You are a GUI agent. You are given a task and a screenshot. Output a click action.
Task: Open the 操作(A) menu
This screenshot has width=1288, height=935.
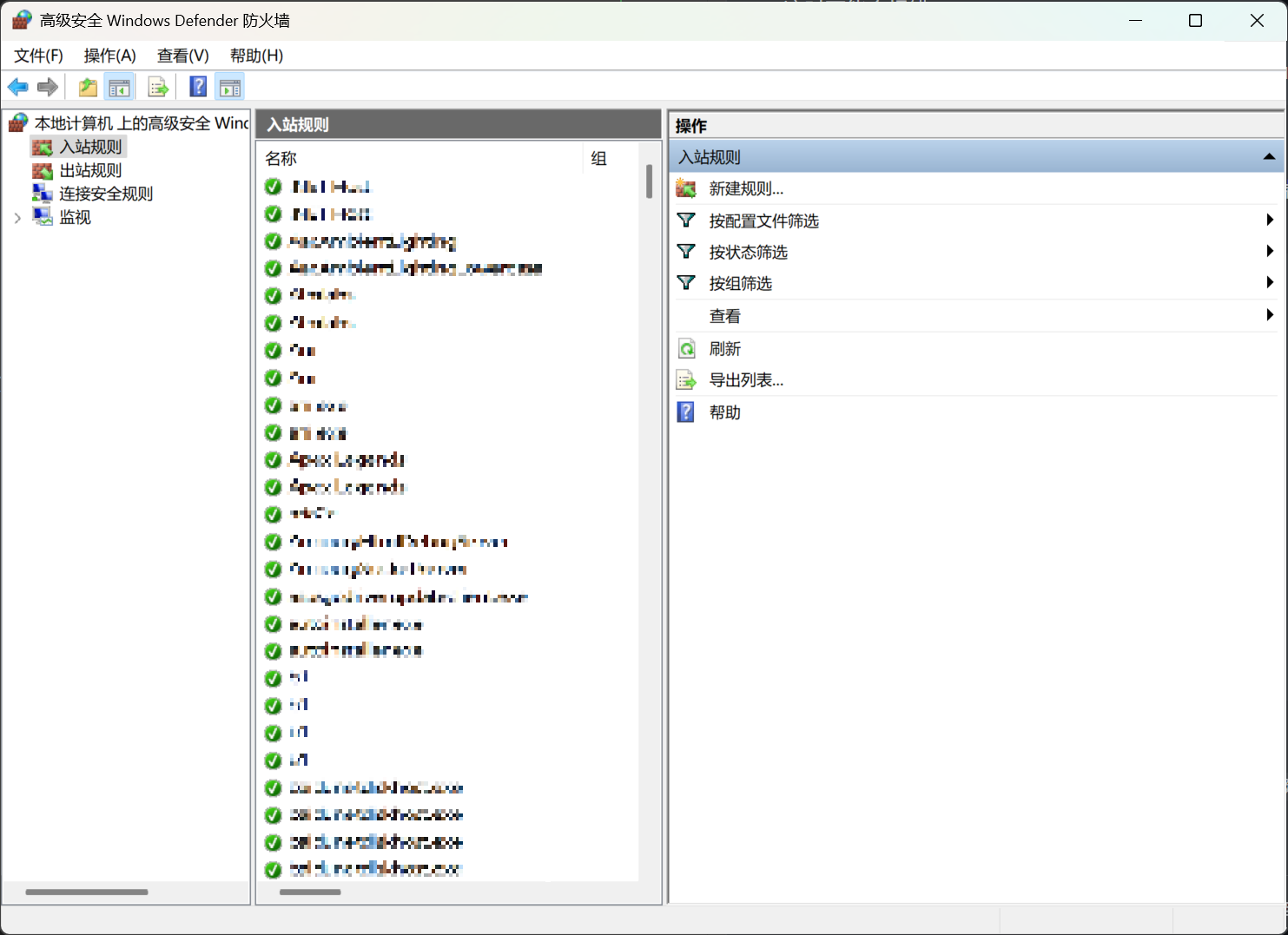coord(109,56)
